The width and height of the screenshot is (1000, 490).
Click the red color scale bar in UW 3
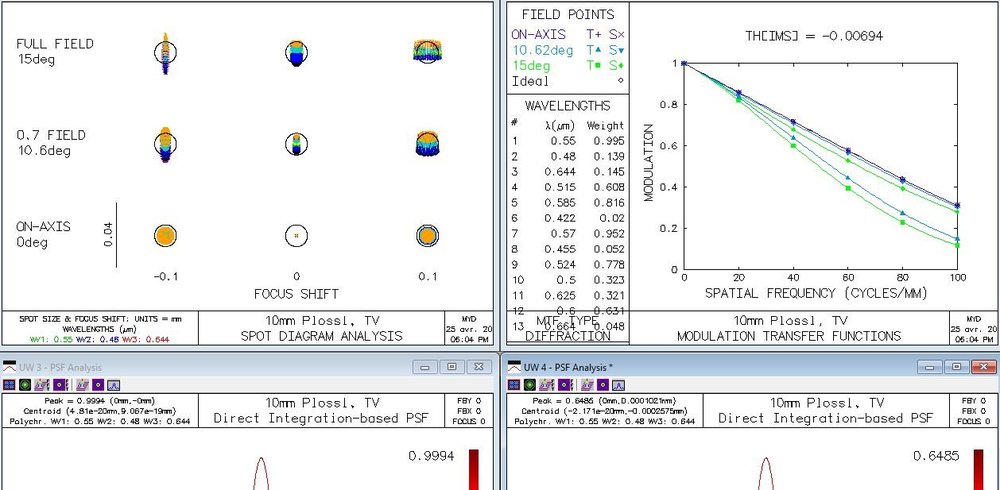click(x=473, y=470)
